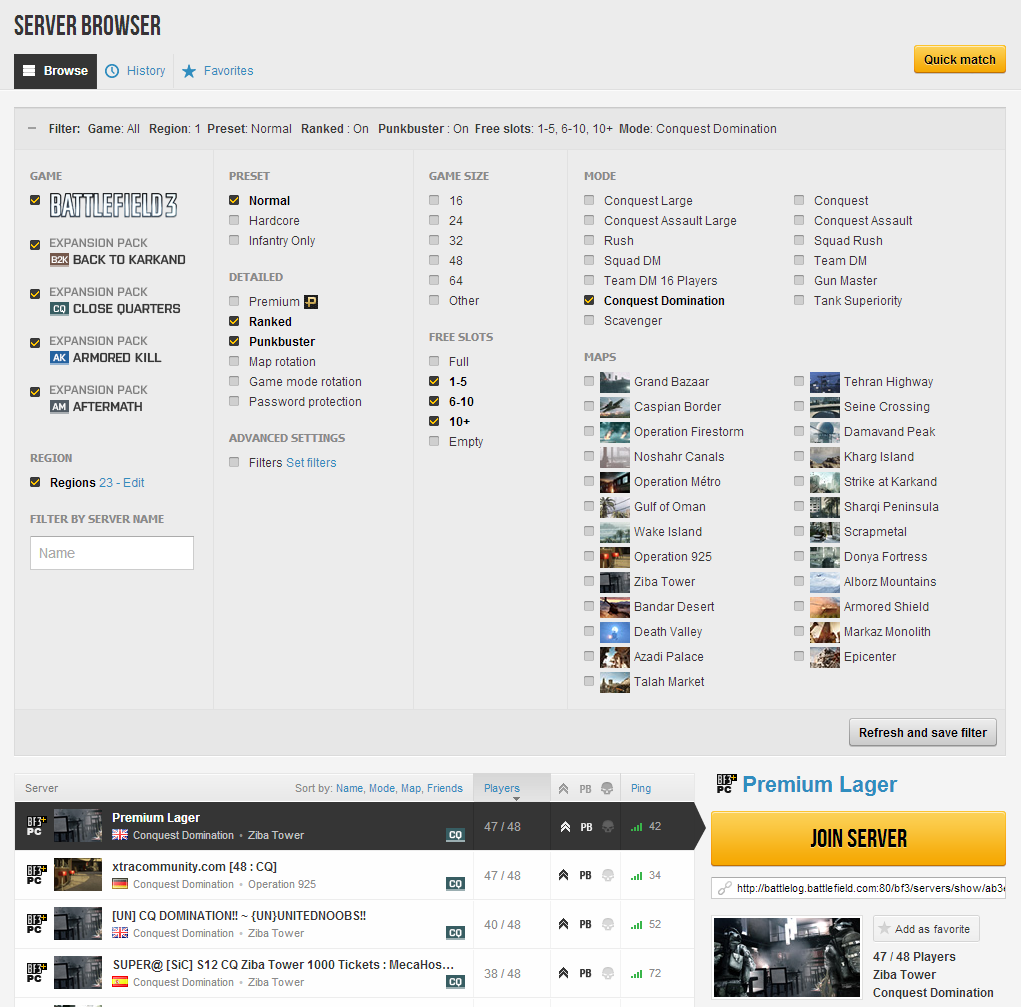Click the CQ badge on Premium Lager row

coord(455,835)
